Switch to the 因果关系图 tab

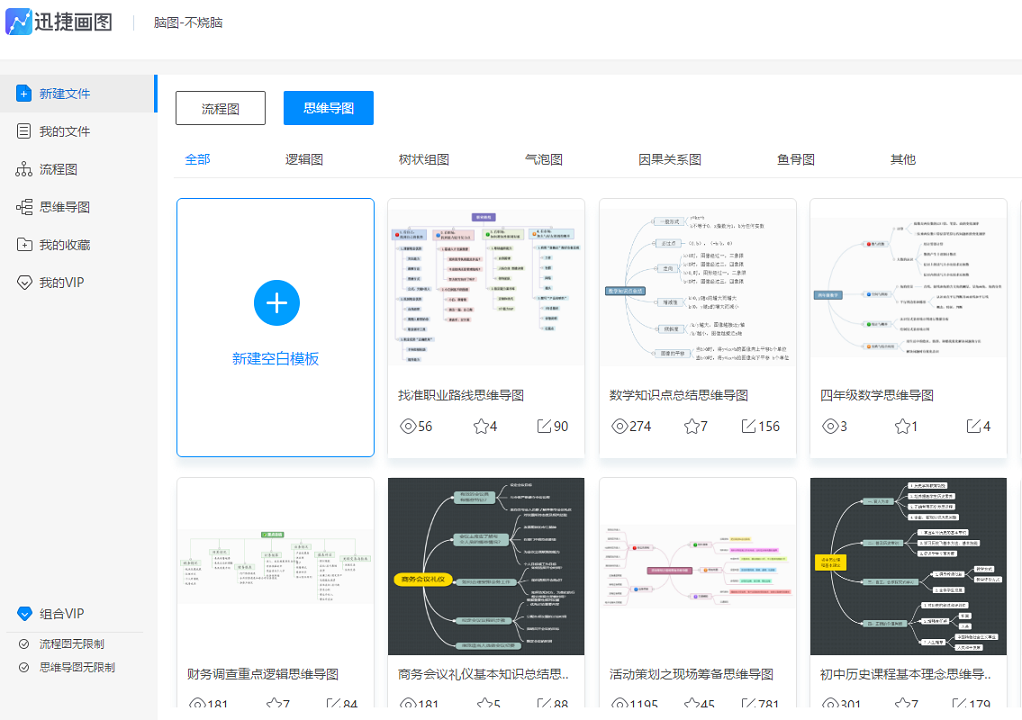(x=670, y=160)
